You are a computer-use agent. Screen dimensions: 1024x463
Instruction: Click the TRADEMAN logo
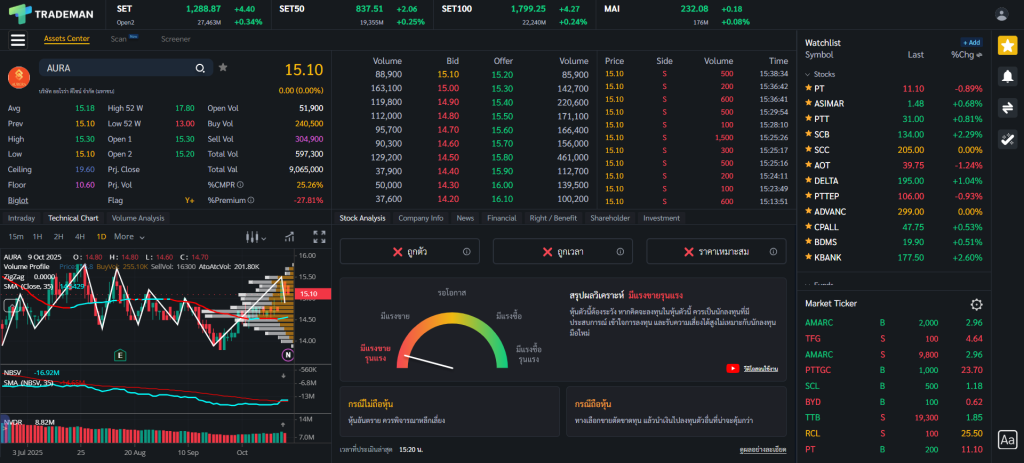point(51,14)
